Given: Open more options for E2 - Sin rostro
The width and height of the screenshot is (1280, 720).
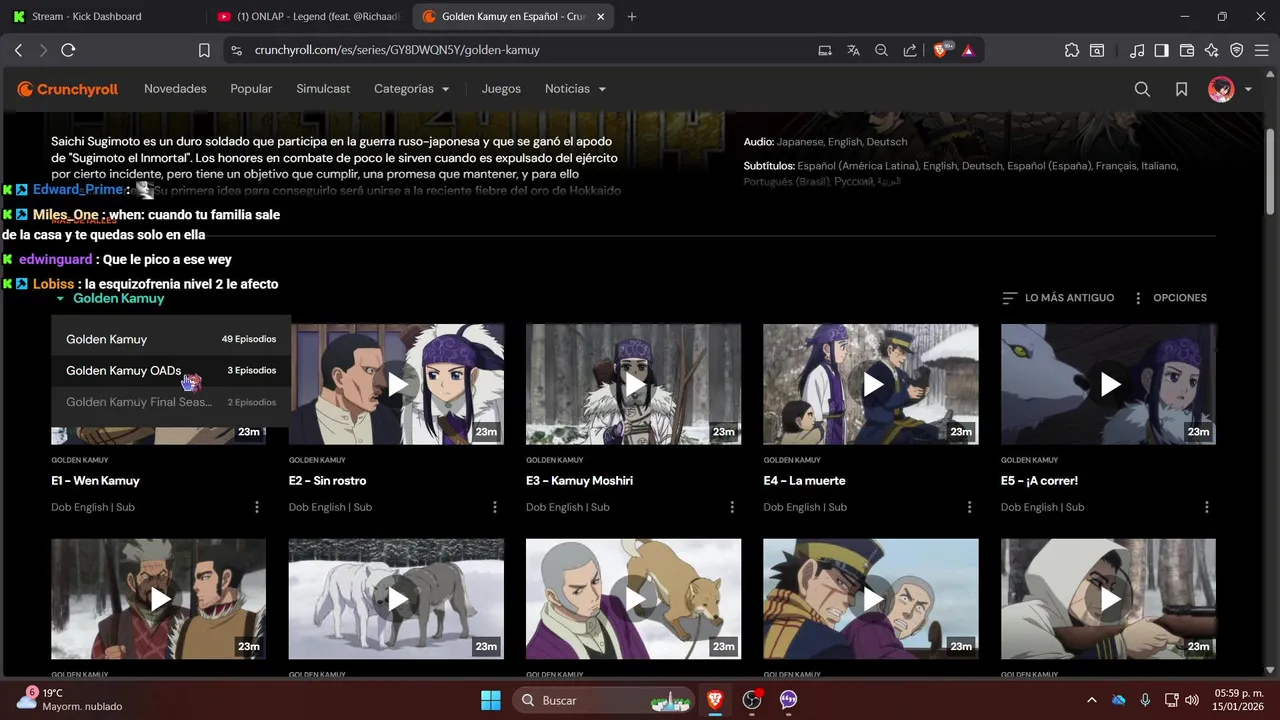Looking at the screenshot, I should (495, 507).
